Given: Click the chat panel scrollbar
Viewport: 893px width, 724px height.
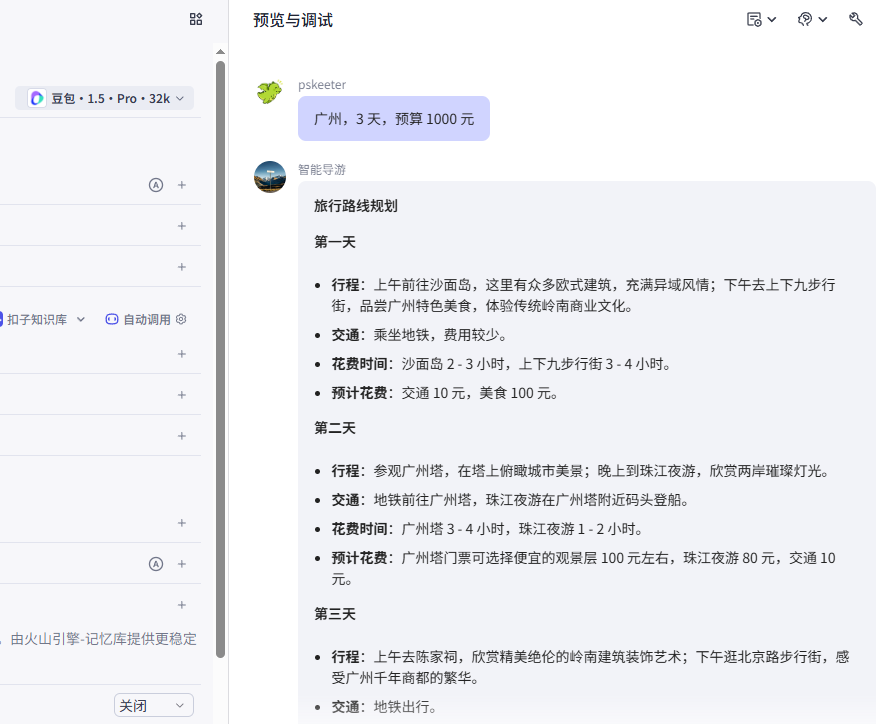Looking at the screenshot, I should pos(219,300).
